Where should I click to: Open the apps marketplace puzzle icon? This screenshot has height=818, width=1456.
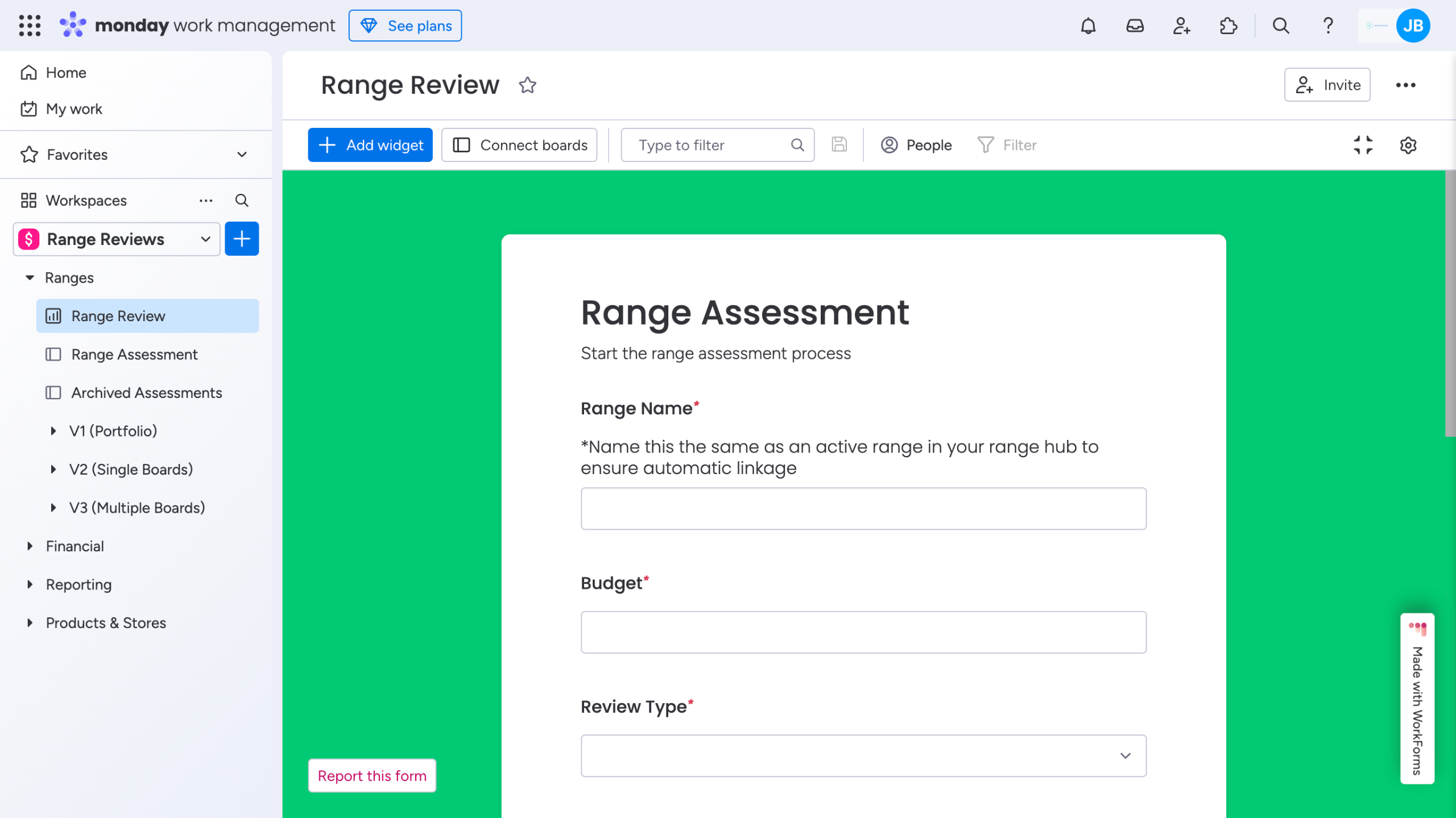[x=1228, y=26]
